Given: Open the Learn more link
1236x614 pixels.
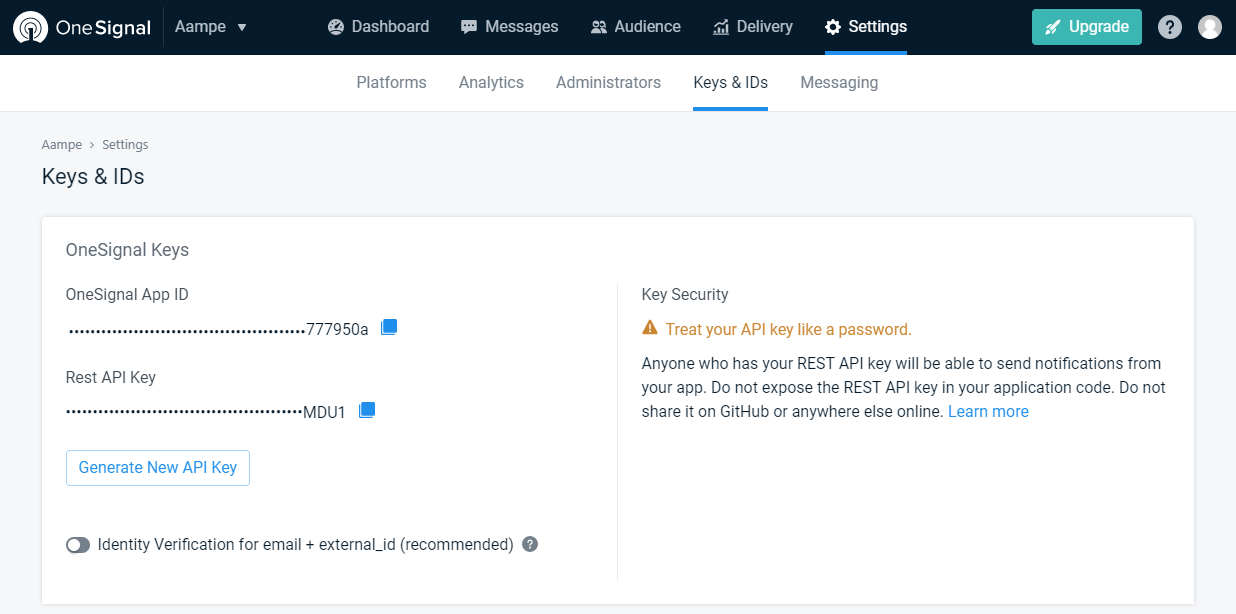Looking at the screenshot, I should (x=988, y=412).
